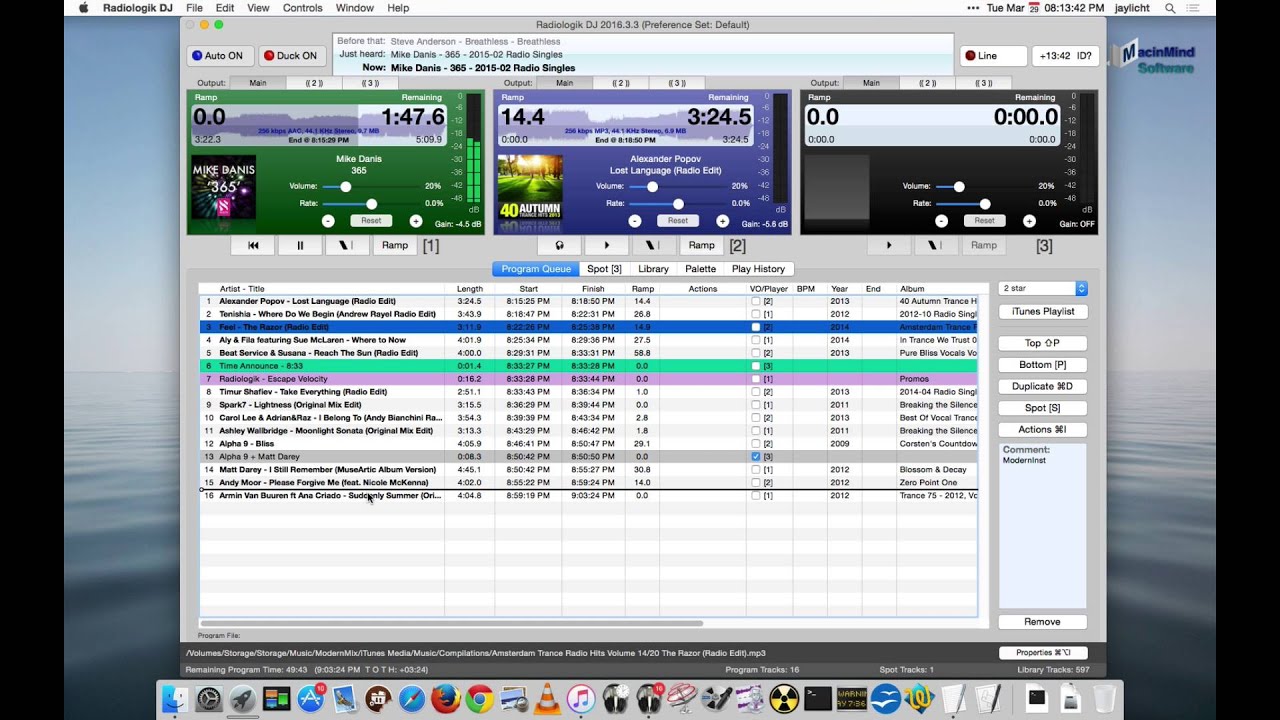Click the Duplicate button
Viewport: 1280px width, 720px height.
[x=1042, y=386]
